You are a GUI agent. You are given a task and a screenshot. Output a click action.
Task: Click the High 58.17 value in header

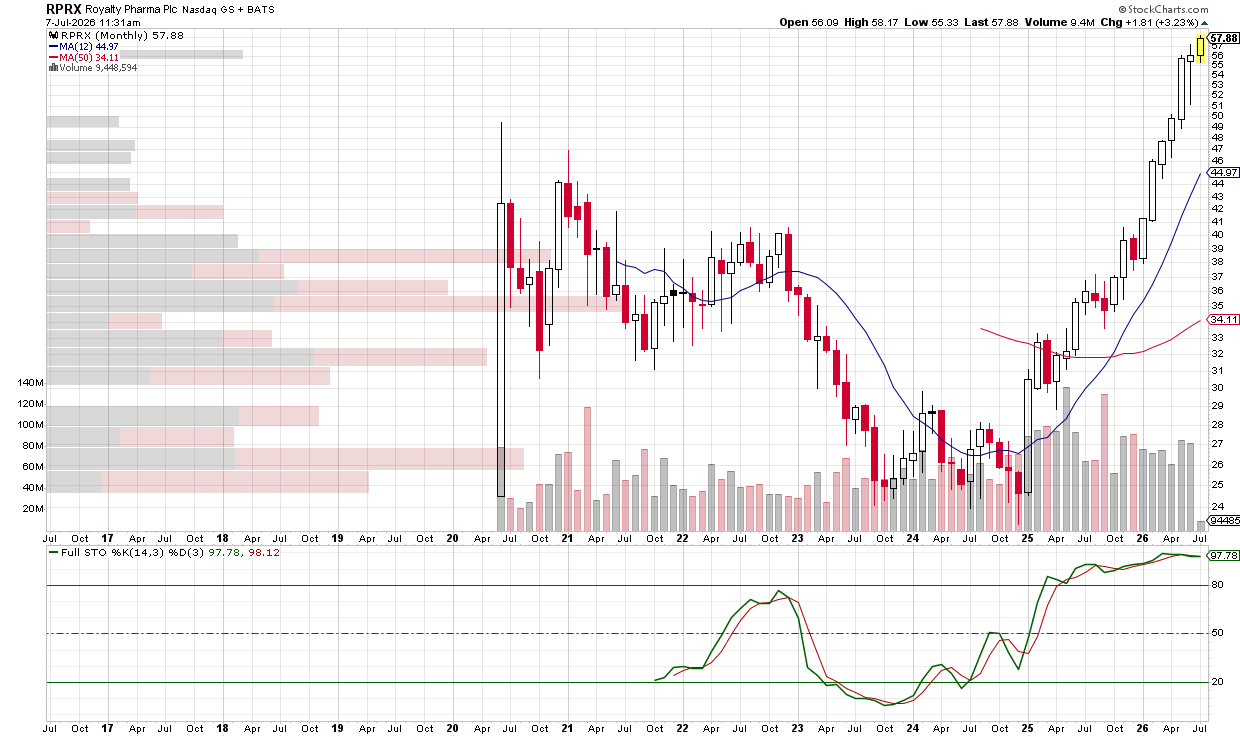[872, 22]
